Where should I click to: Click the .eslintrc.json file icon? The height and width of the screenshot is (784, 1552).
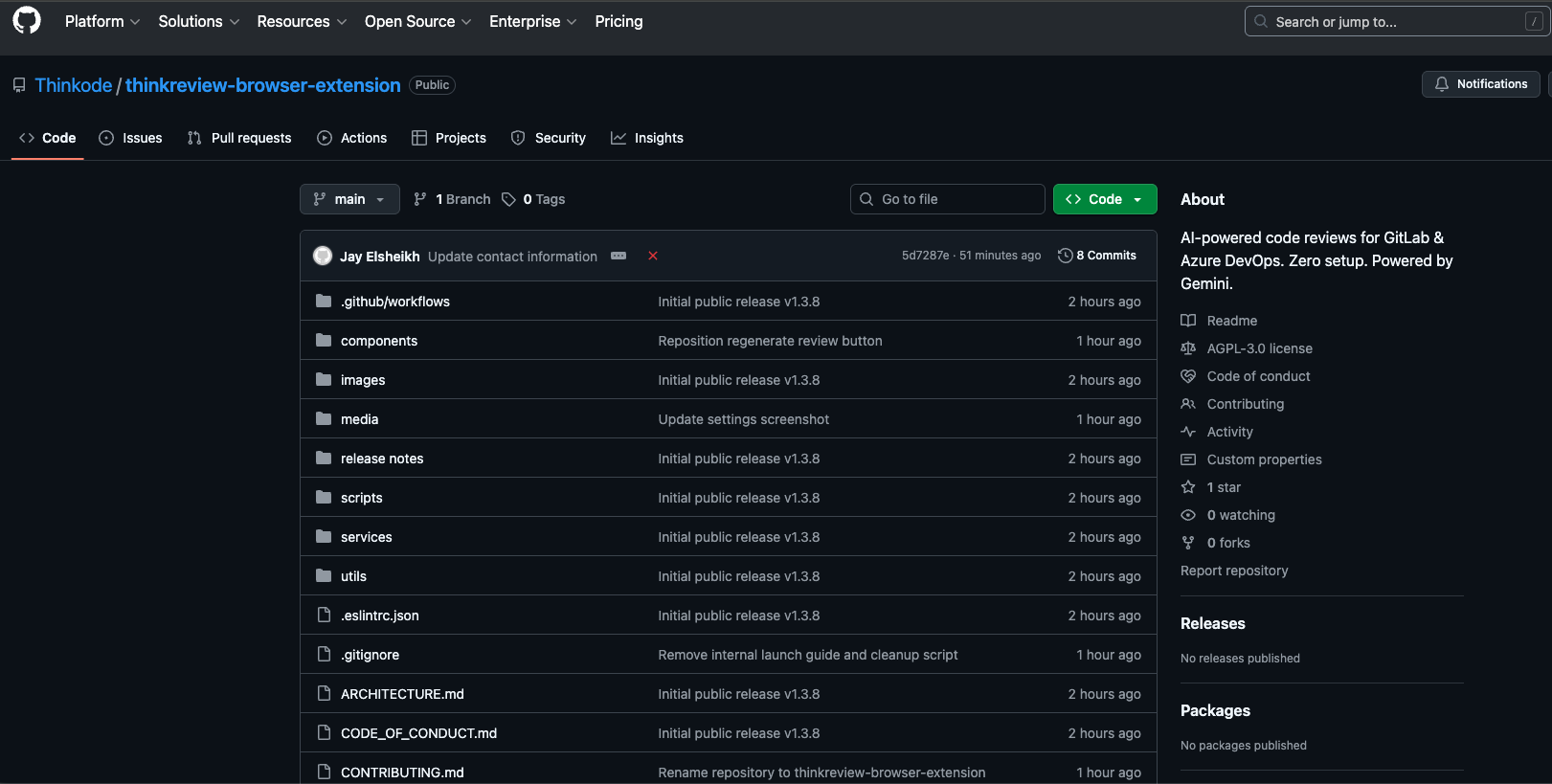pos(324,615)
